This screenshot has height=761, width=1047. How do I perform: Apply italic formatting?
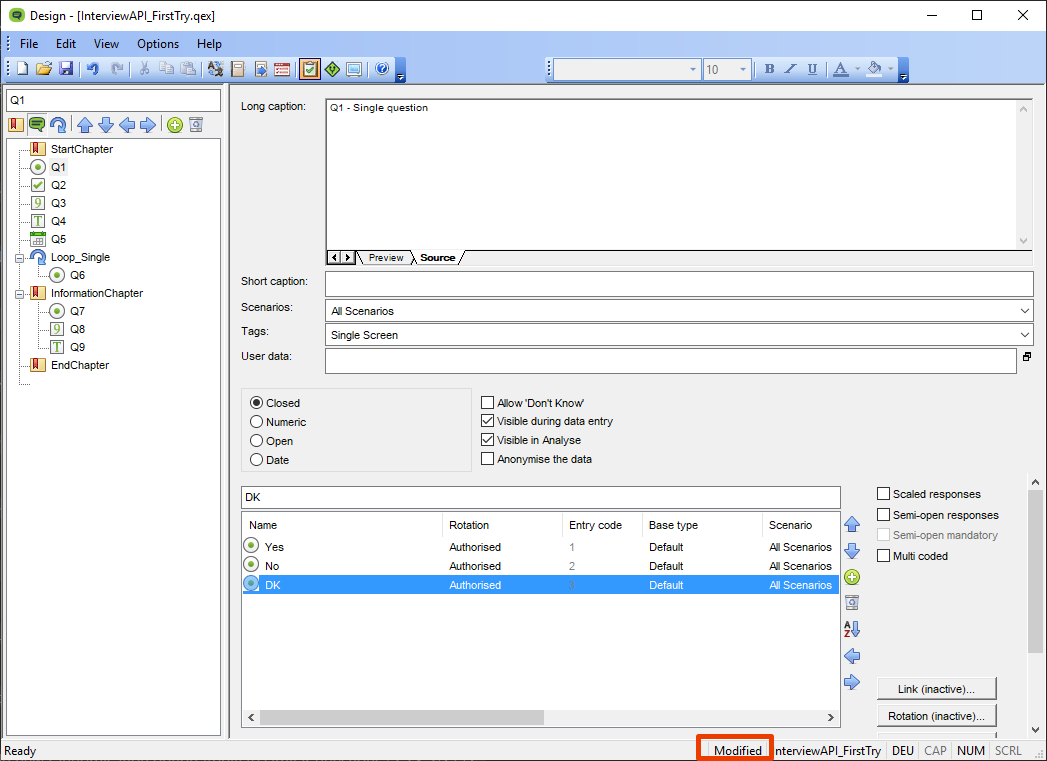coord(791,69)
